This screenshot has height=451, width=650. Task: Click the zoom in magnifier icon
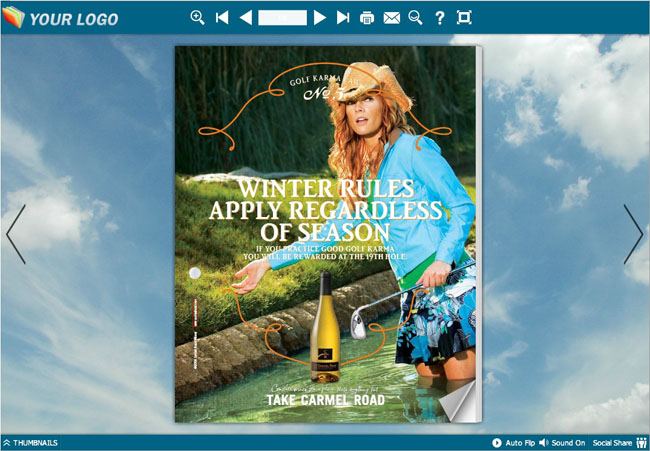(x=197, y=18)
